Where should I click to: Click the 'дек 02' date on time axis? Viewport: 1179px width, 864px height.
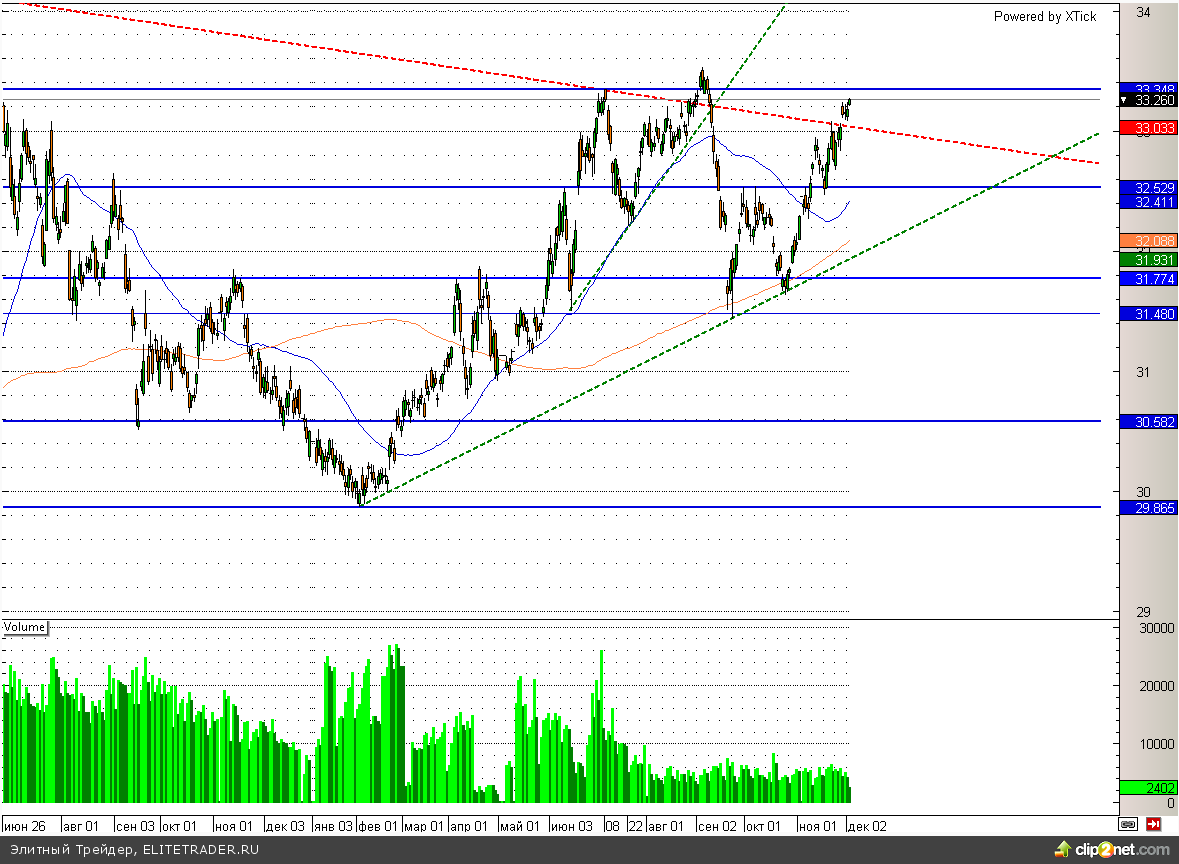tap(866, 827)
